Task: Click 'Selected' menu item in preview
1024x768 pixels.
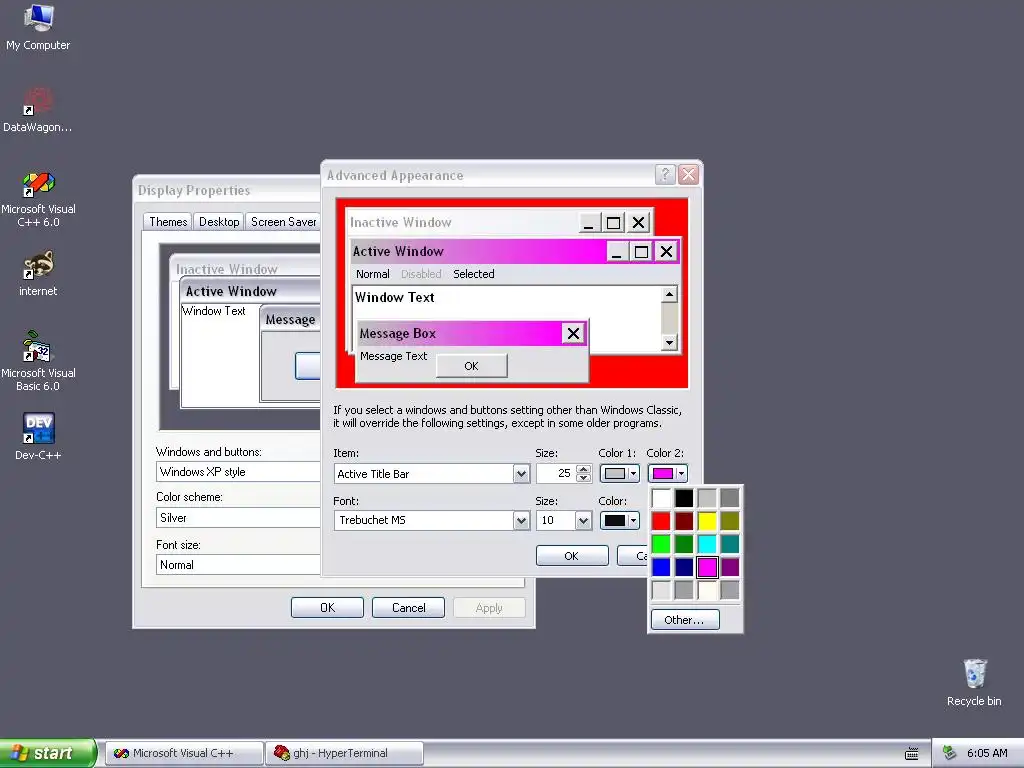Action: (x=473, y=274)
